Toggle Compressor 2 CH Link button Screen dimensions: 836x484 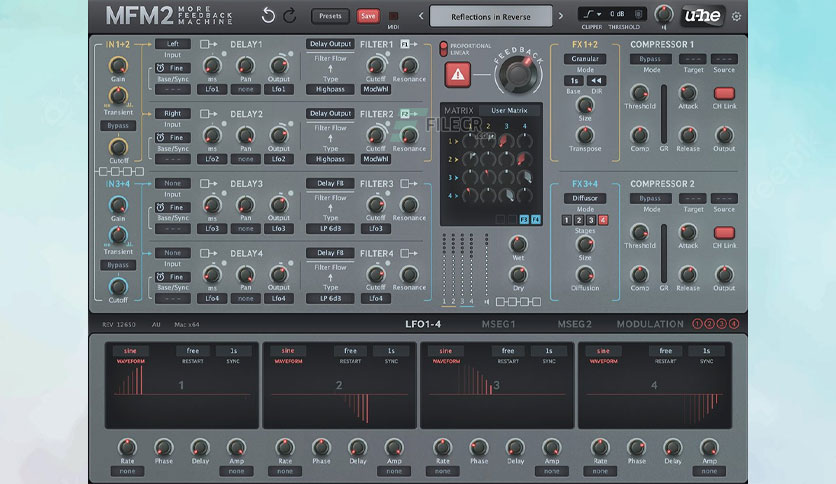724,233
